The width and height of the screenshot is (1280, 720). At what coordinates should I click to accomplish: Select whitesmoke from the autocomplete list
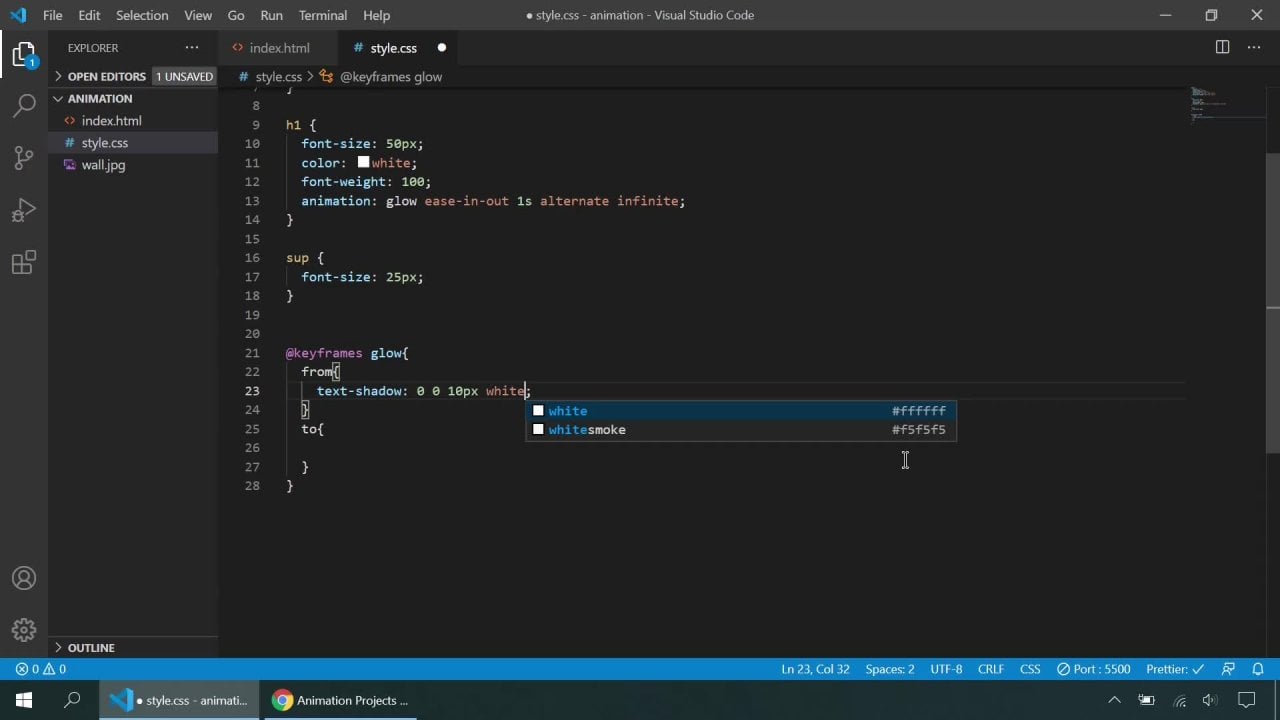(x=587, y=430)
